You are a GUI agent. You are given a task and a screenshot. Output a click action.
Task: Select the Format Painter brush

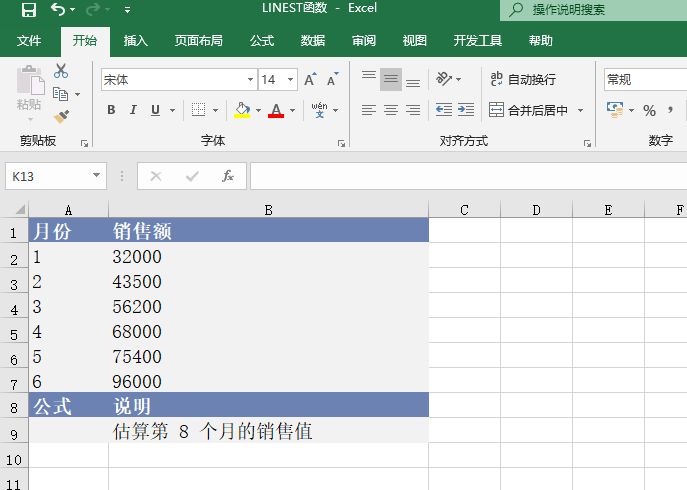click(x=61, y=116)
